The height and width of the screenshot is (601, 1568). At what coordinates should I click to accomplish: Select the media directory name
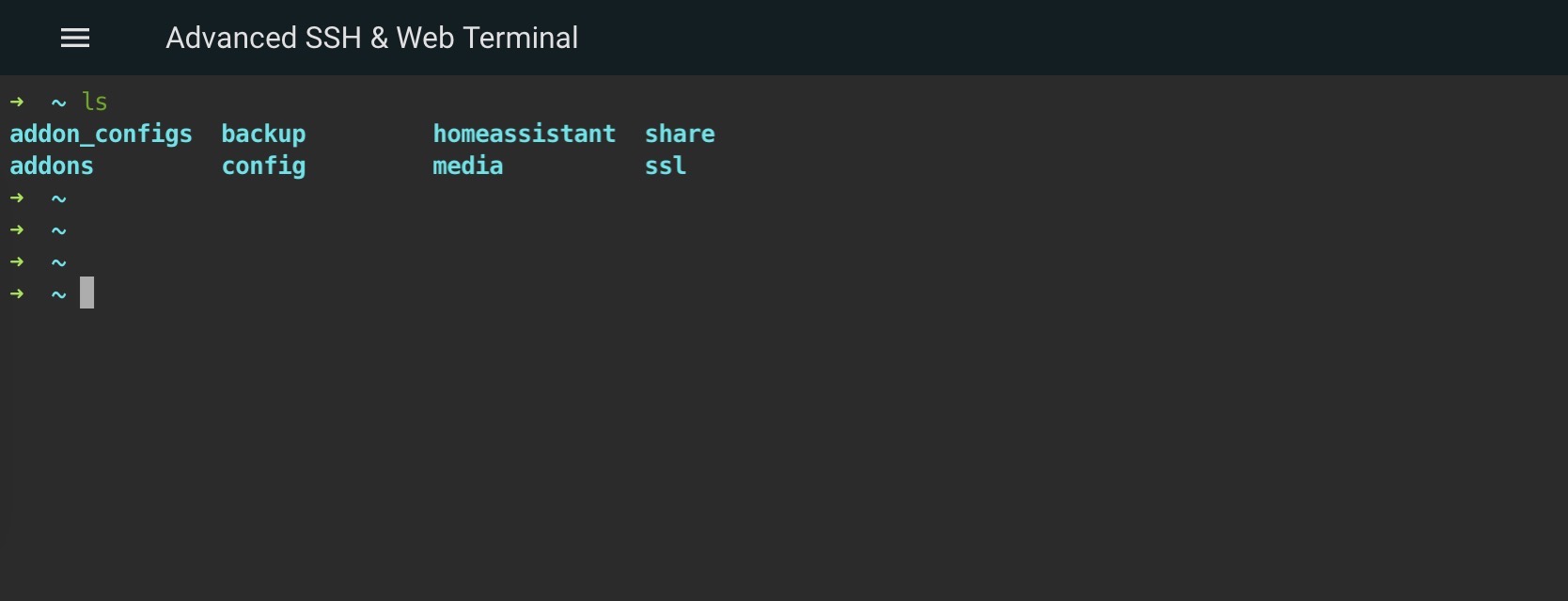pyautogui.click(x=467, y=166)
